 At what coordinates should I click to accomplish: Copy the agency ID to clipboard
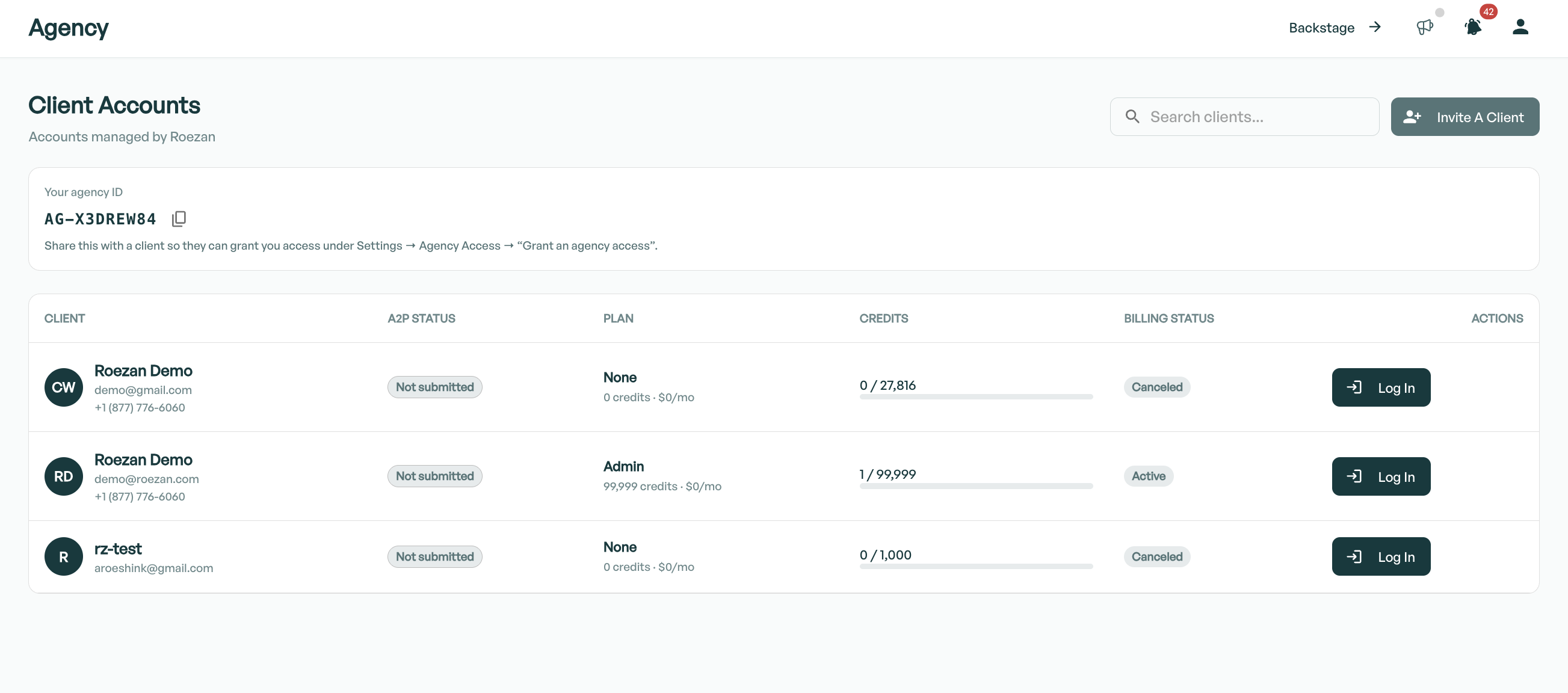coord(178,219)
